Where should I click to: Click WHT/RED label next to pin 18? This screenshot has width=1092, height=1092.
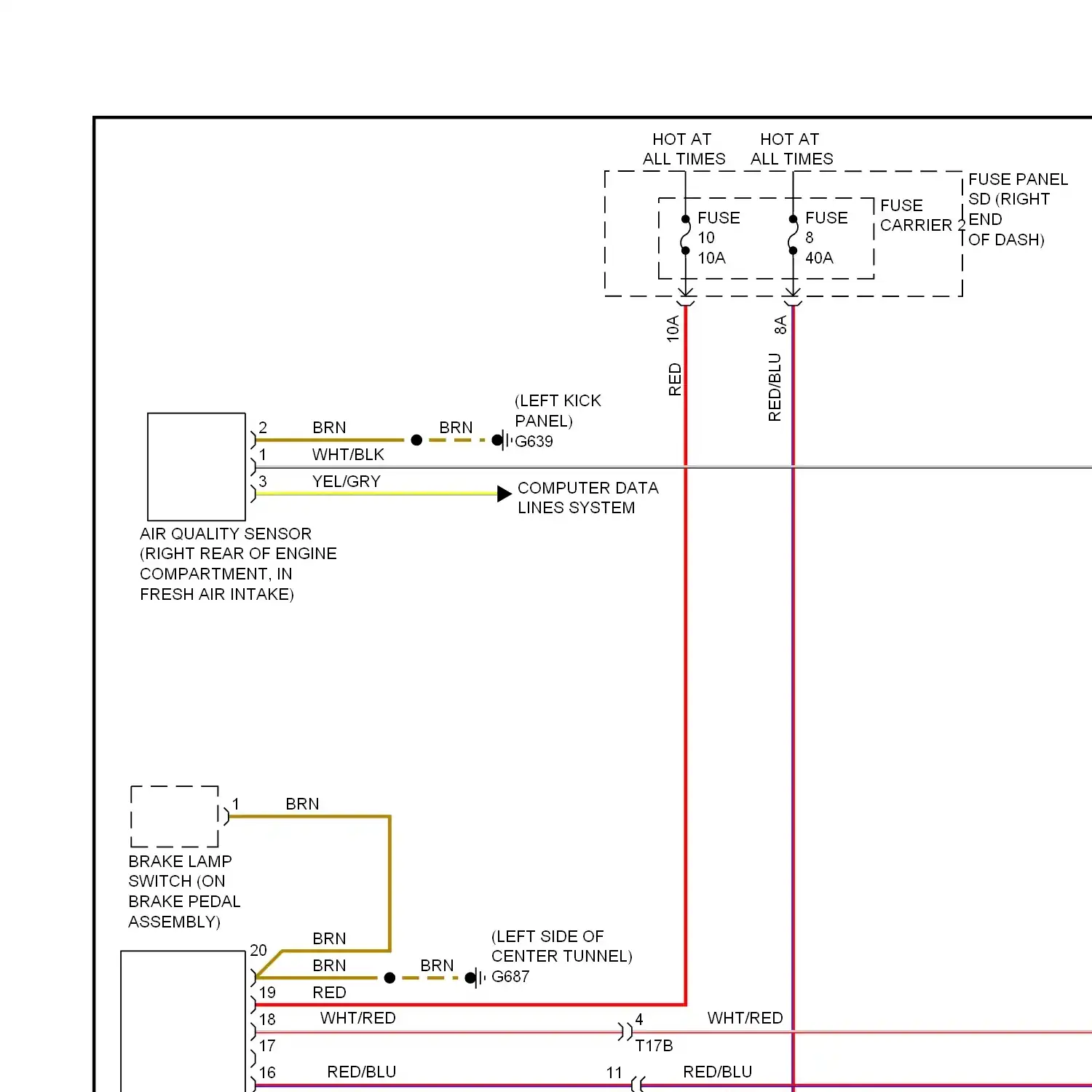click(x=358, y=1018)
